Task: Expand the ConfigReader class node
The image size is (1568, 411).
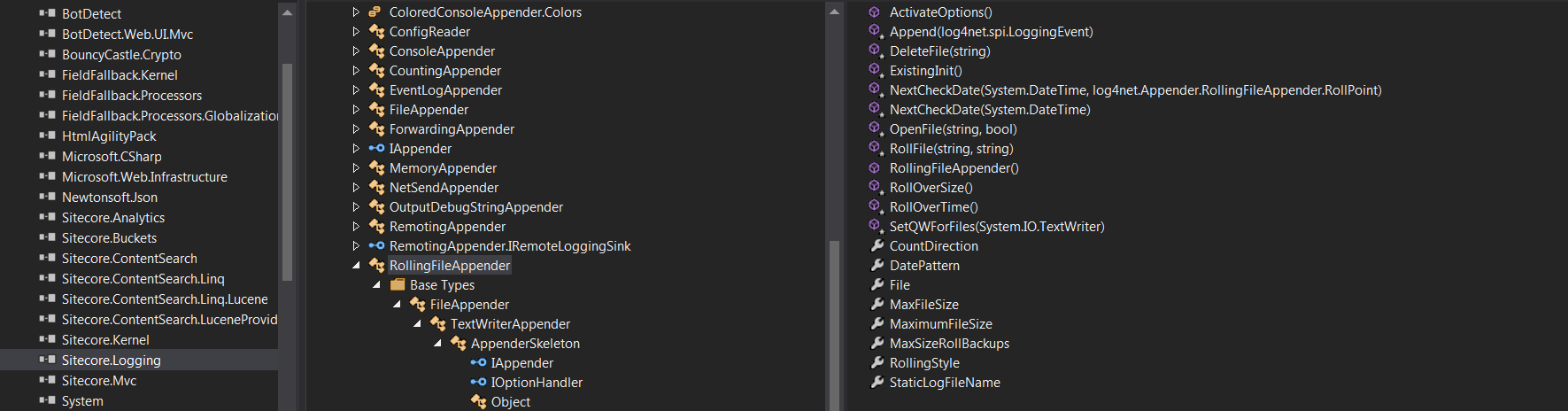Action: click(x=356, y=32)
